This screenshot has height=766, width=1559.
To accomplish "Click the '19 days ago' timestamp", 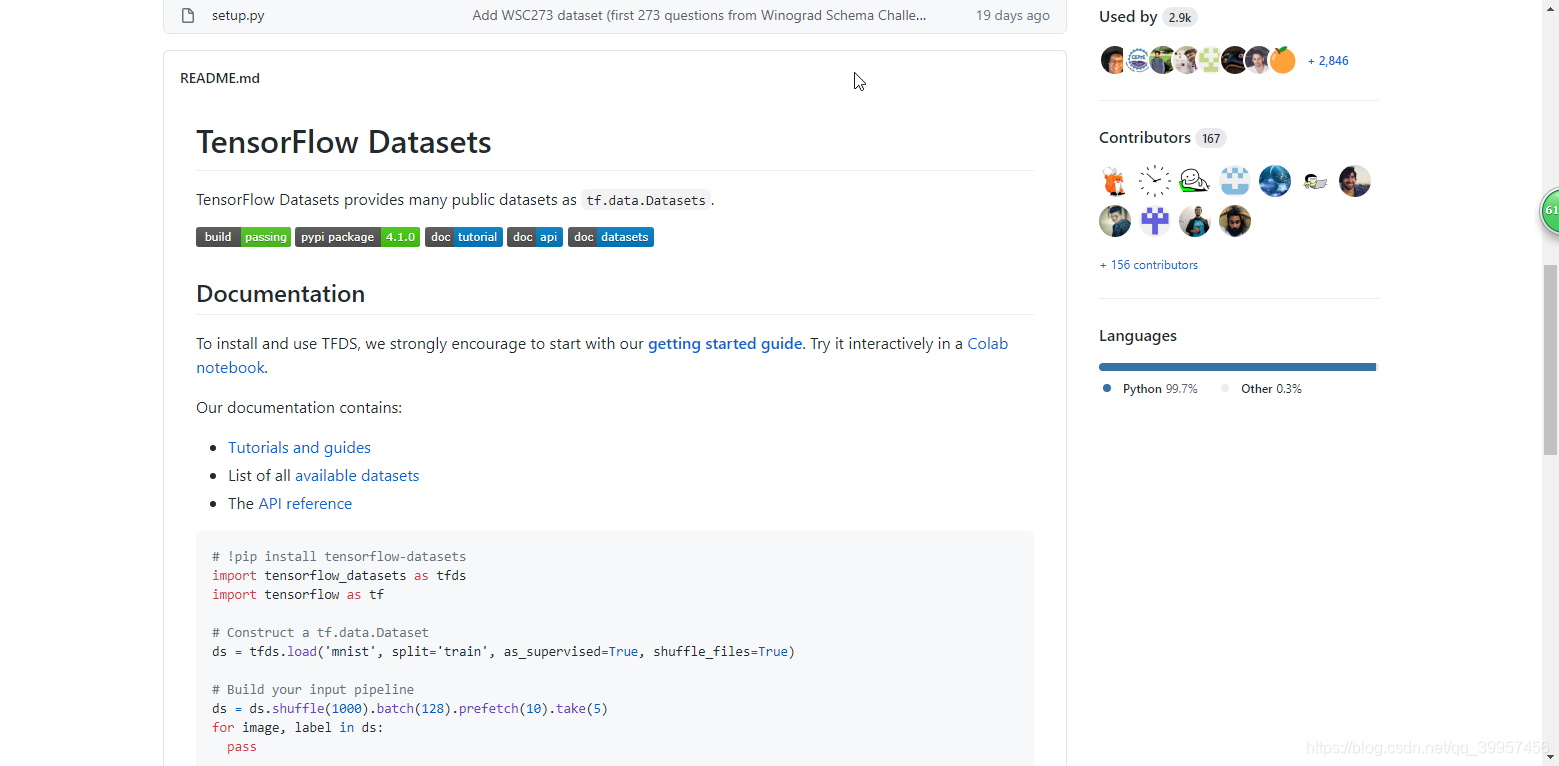I will coord(1013,16).
